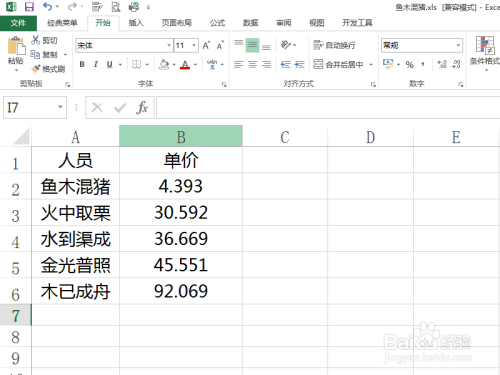Click Merge & Center (合并后居中) button
This screenshot has height=375, width=500.
(x=338, y=64)
